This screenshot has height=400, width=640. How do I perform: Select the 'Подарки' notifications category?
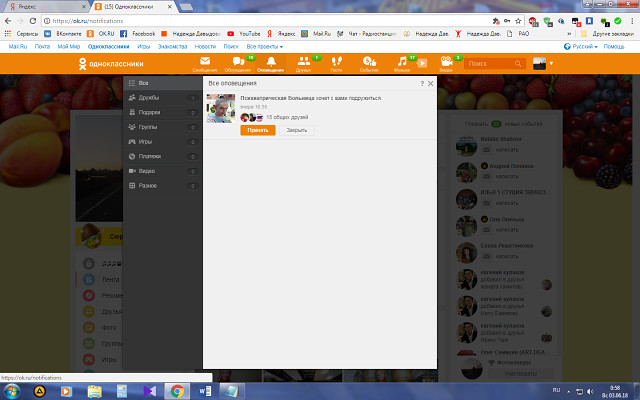click(x=162, y=112)
